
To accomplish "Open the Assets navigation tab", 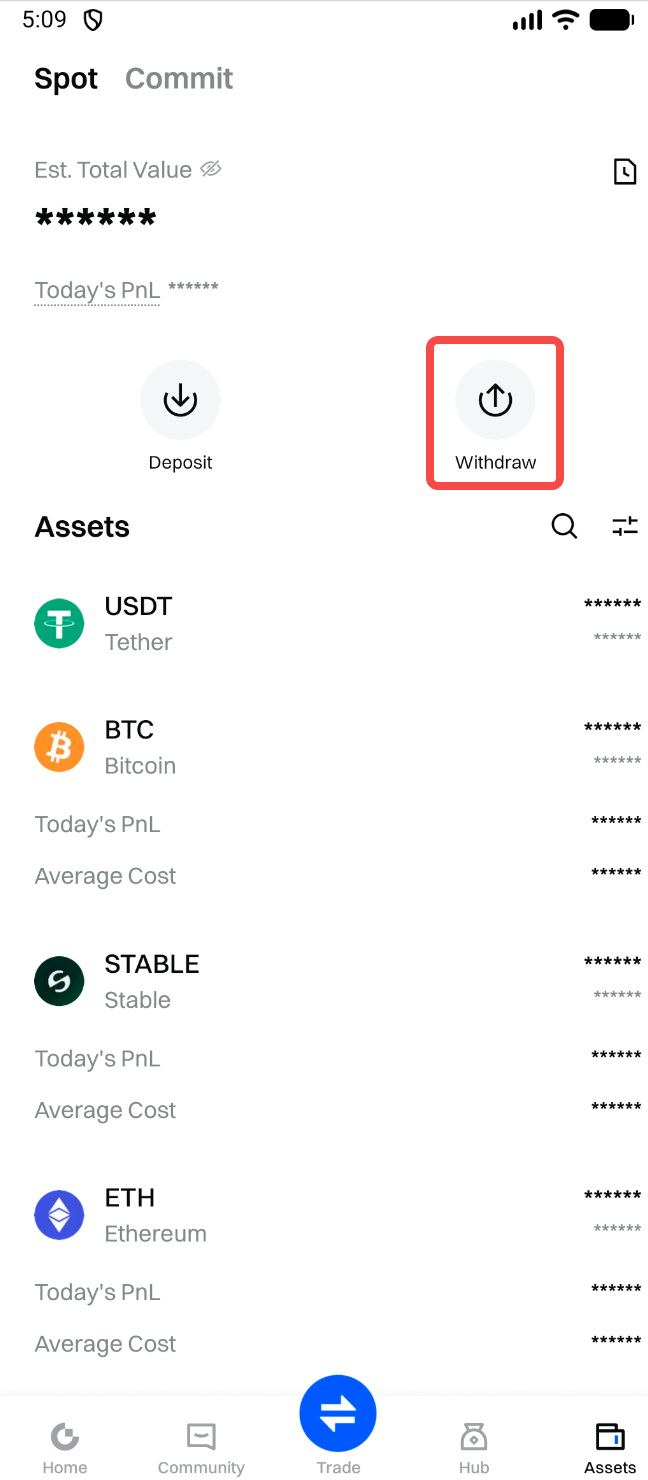I will coord(610,1448).
